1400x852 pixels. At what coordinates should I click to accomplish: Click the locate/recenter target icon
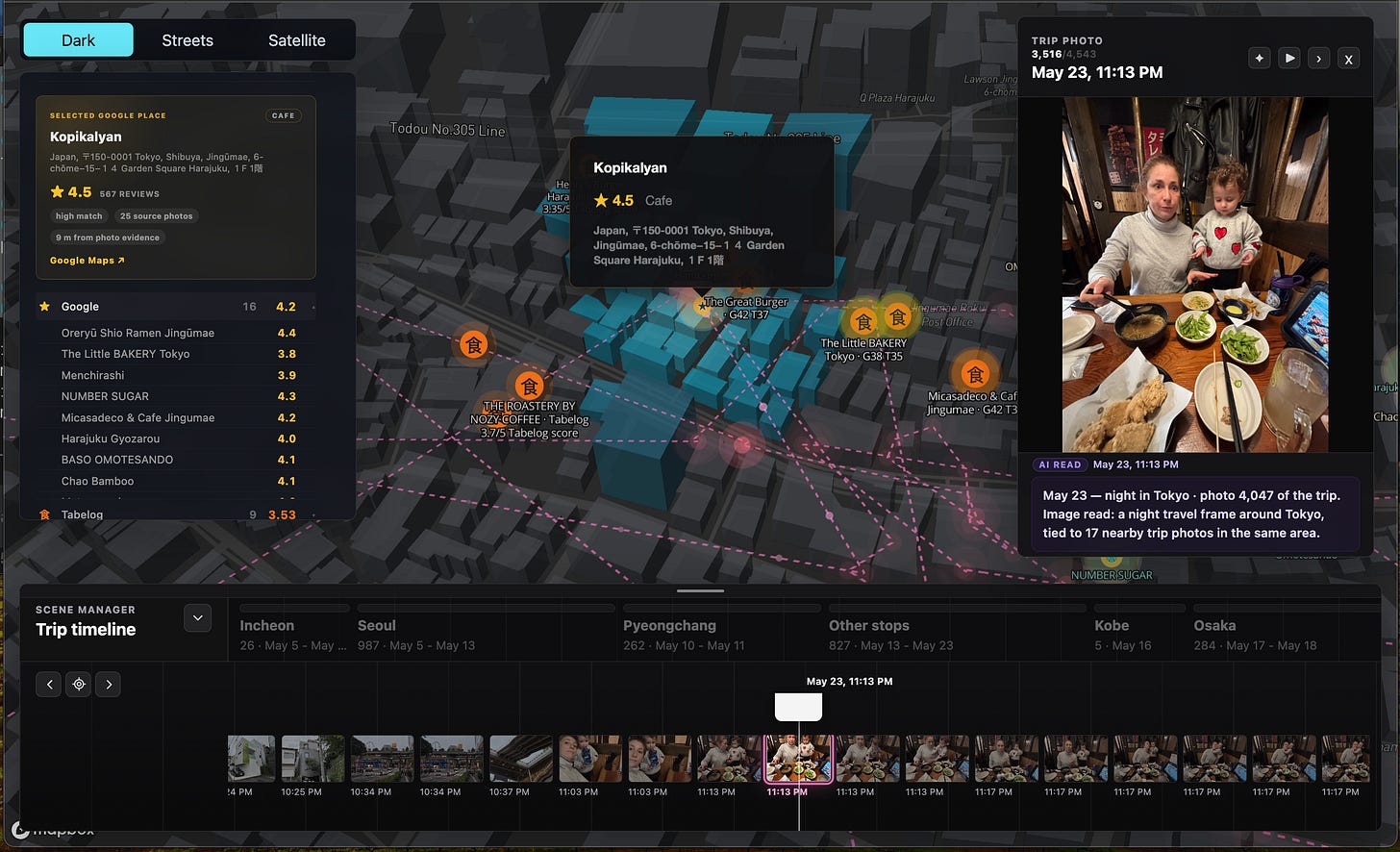coord(79,685)
